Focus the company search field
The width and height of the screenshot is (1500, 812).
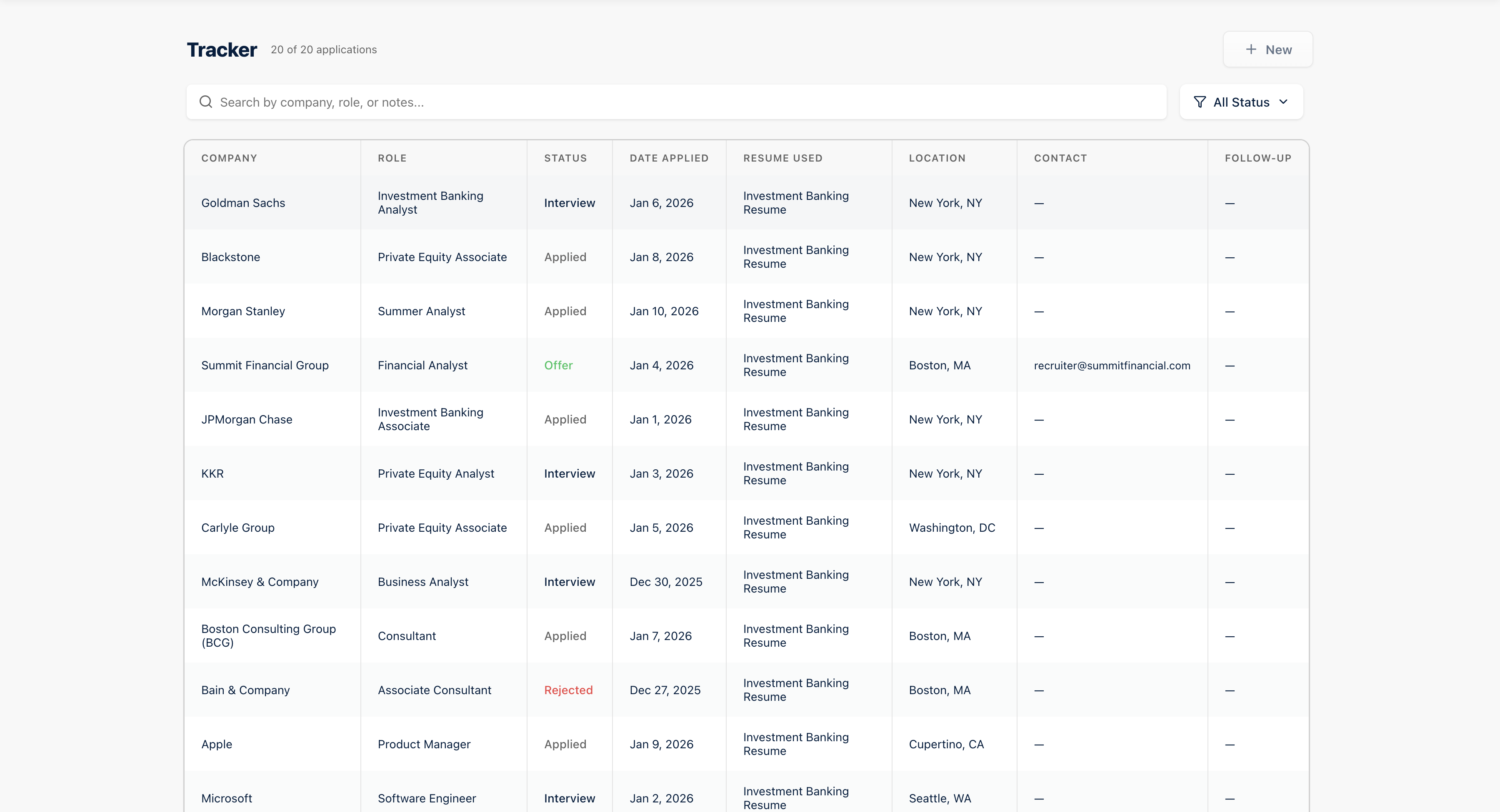point(675,102)
